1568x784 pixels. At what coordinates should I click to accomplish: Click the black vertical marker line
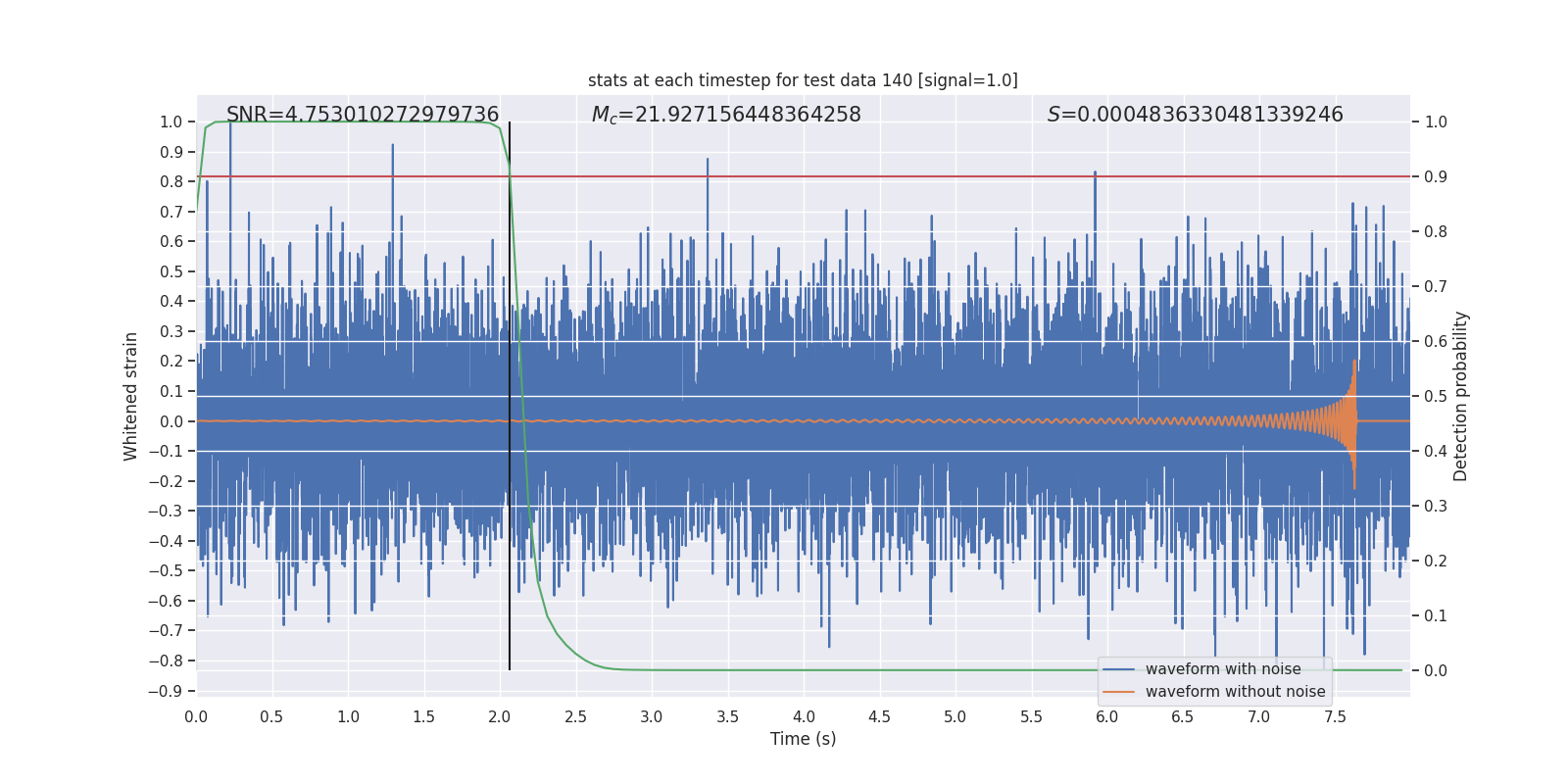click(x=510, y=392)
